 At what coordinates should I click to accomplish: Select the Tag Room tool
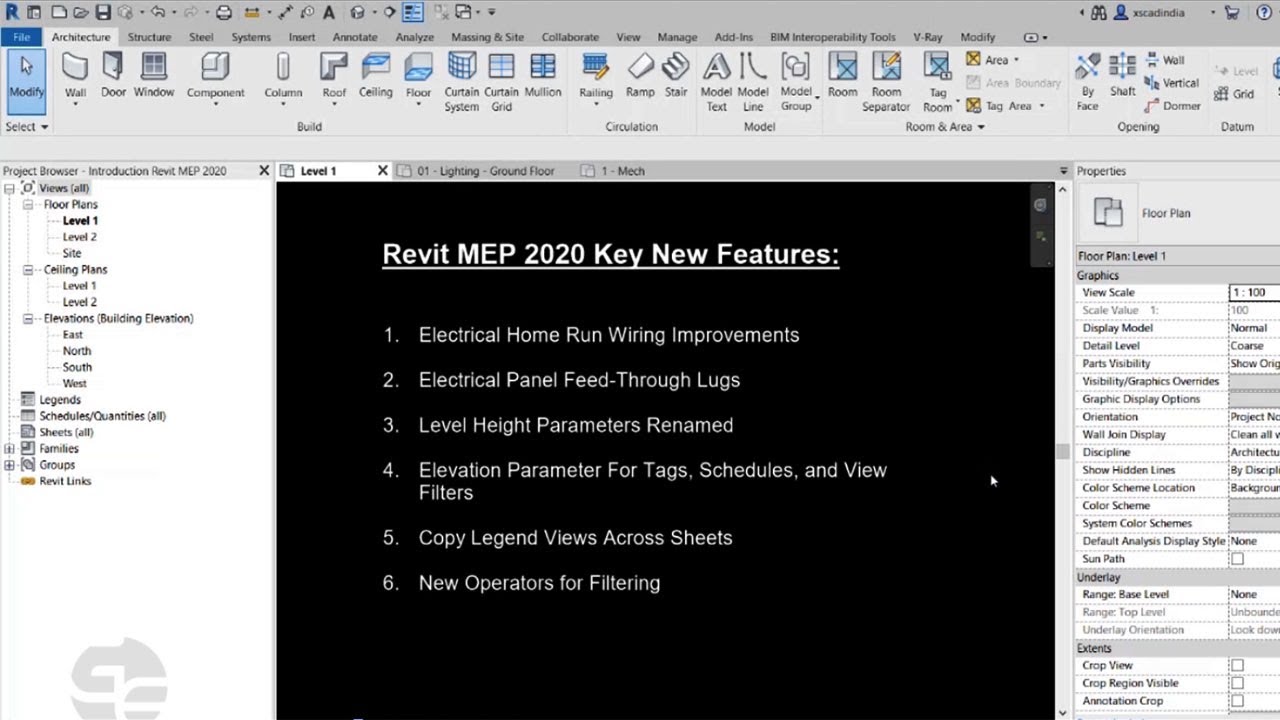[937, 82]
